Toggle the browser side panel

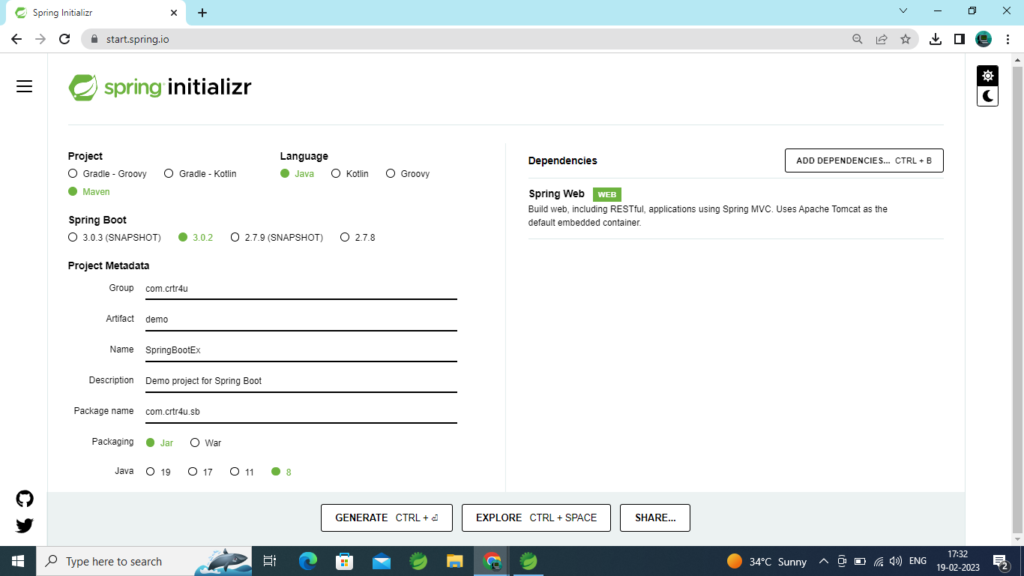959,39
